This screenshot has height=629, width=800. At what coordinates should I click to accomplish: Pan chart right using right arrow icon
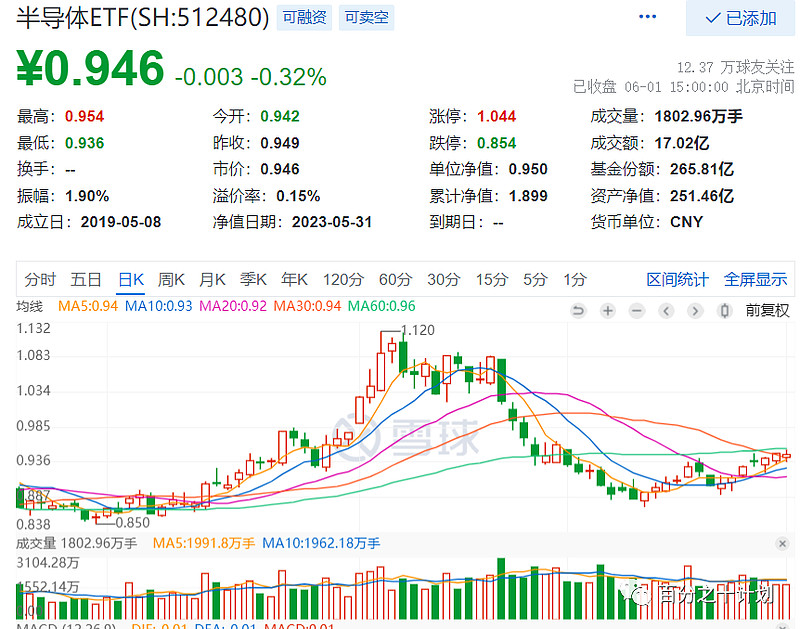(x=694, y=311)
